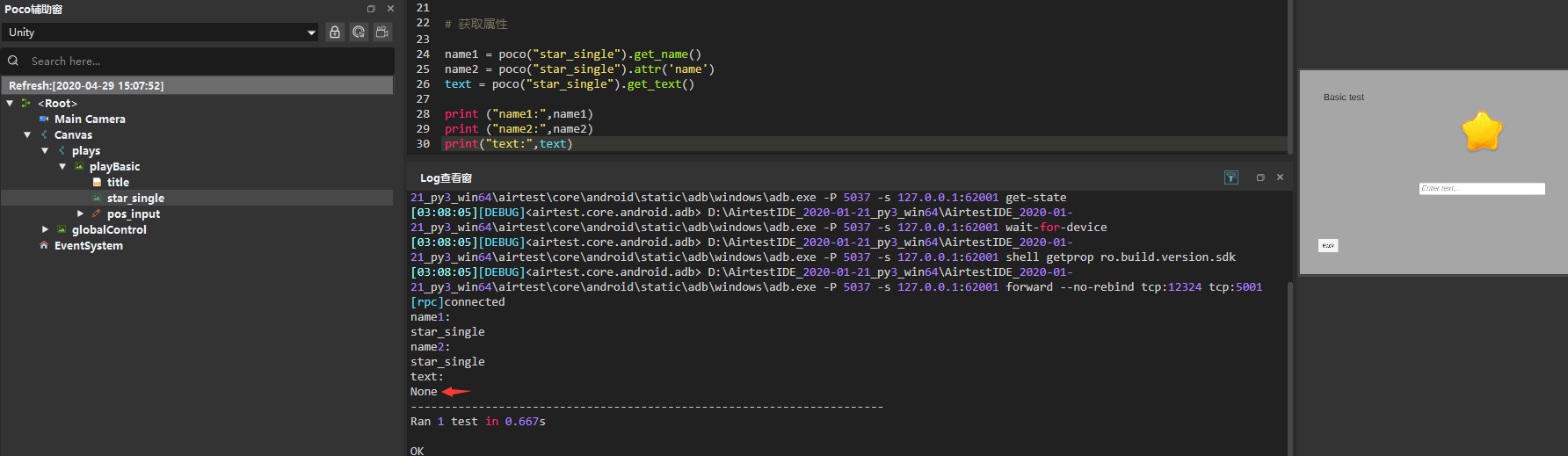This screenshot has width=1568, height=456.
Task: Click line number 28 in editor gutter
Action: tap(423, 114)
